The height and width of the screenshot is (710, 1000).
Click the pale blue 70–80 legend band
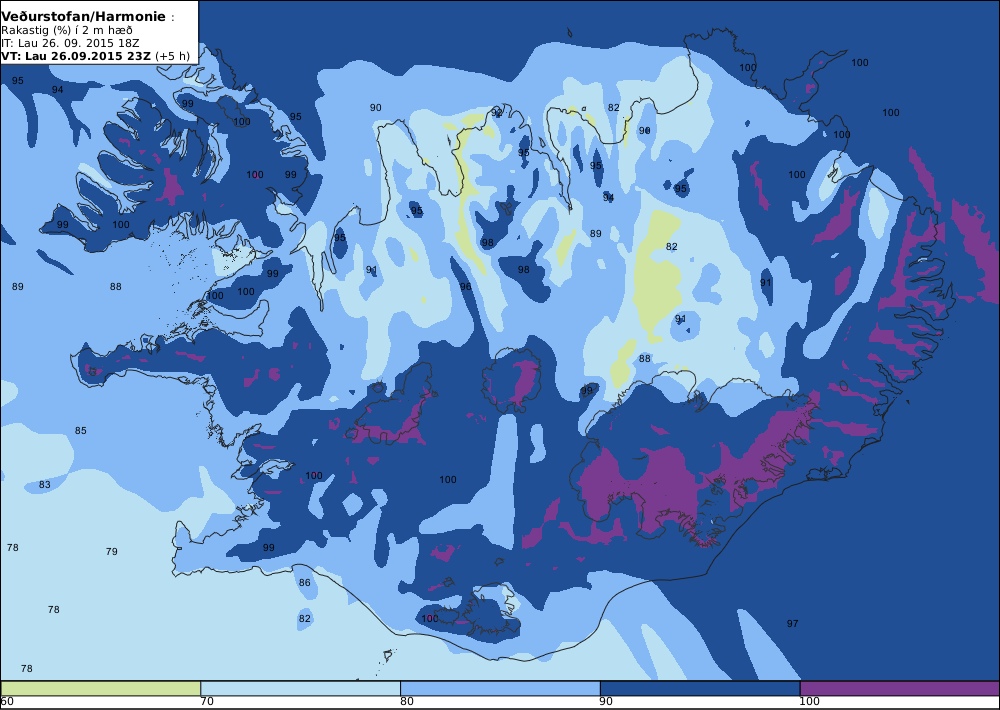tap(300, 688)
